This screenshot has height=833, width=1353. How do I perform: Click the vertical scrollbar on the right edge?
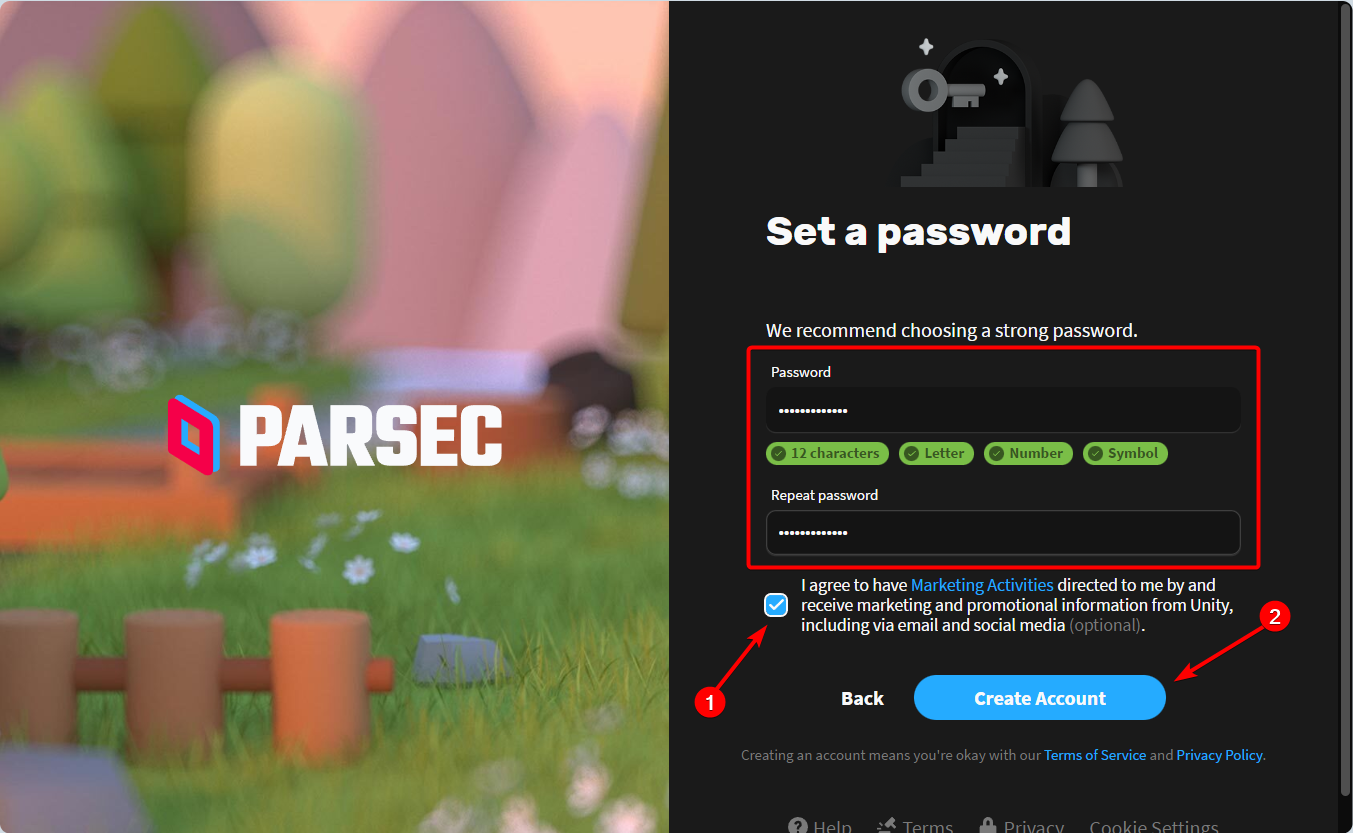click(x=1345, y=400)
